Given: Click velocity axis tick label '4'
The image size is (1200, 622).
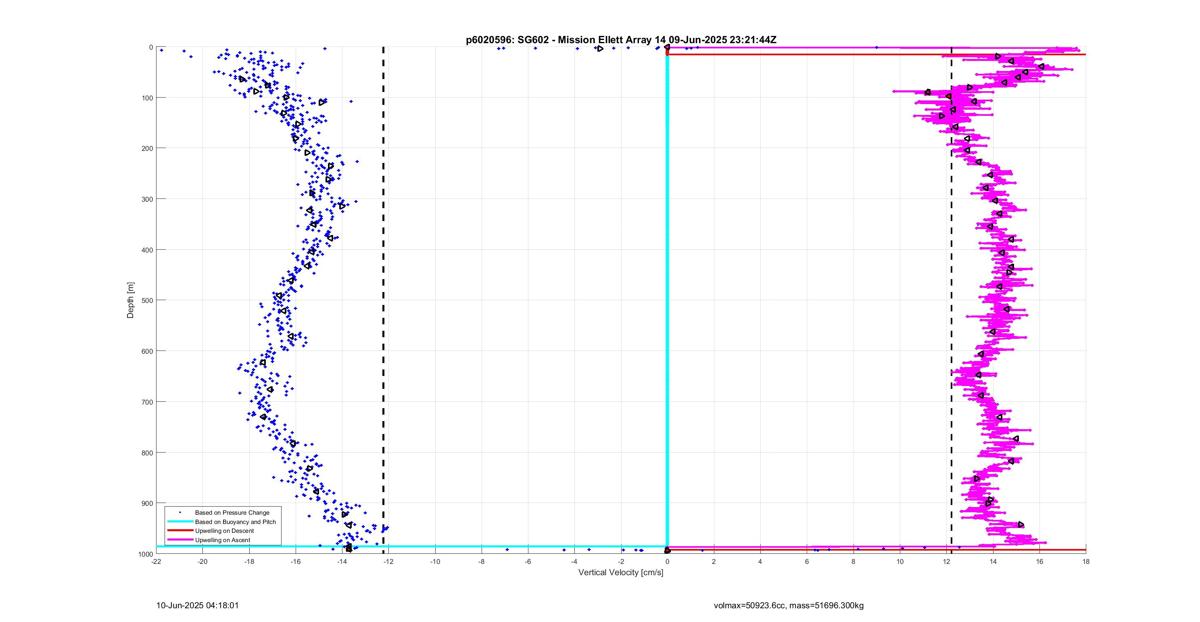Looking at the screenshot, I should coord(761,562).
